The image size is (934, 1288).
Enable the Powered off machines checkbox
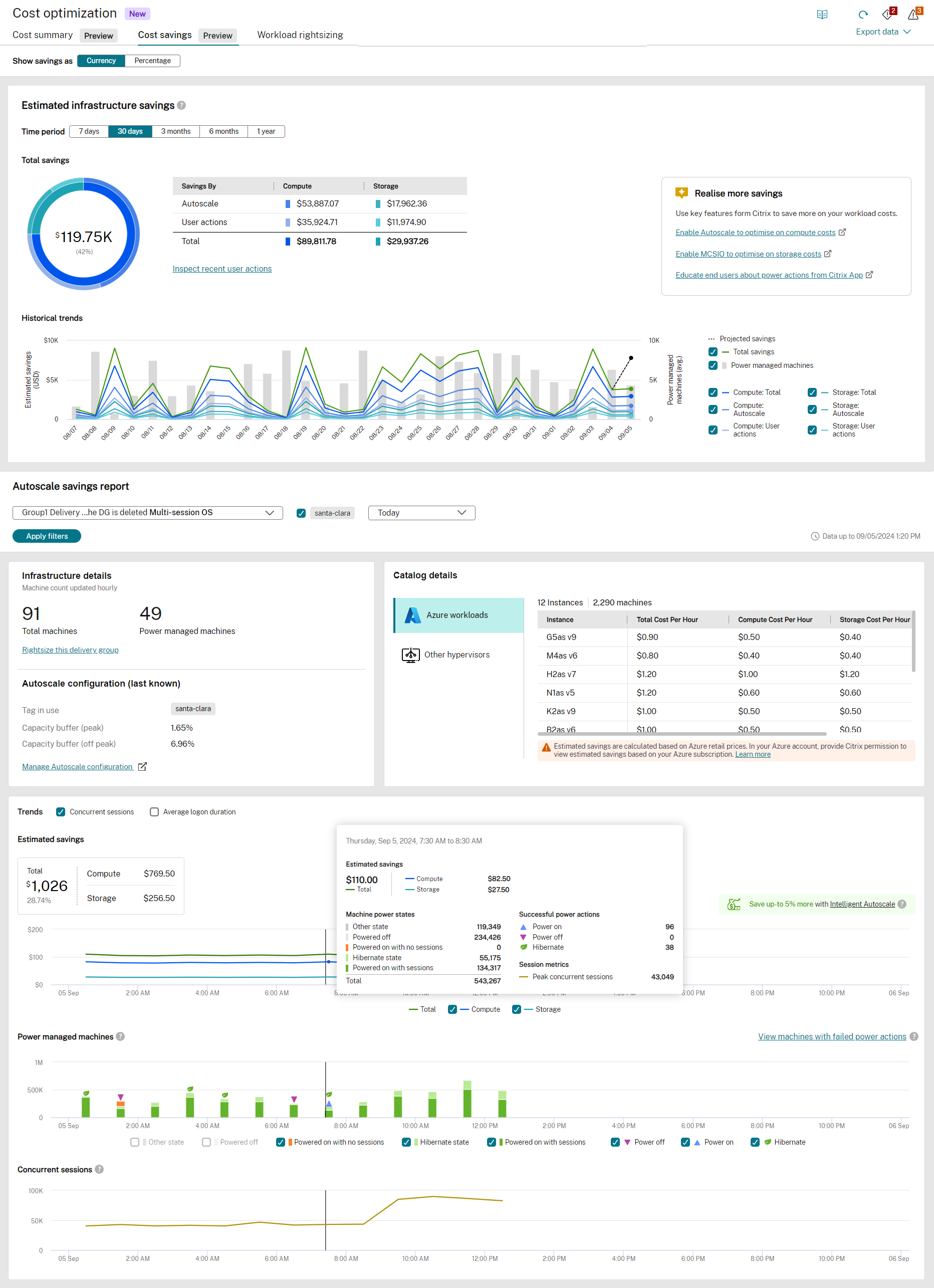[206, 1142]
